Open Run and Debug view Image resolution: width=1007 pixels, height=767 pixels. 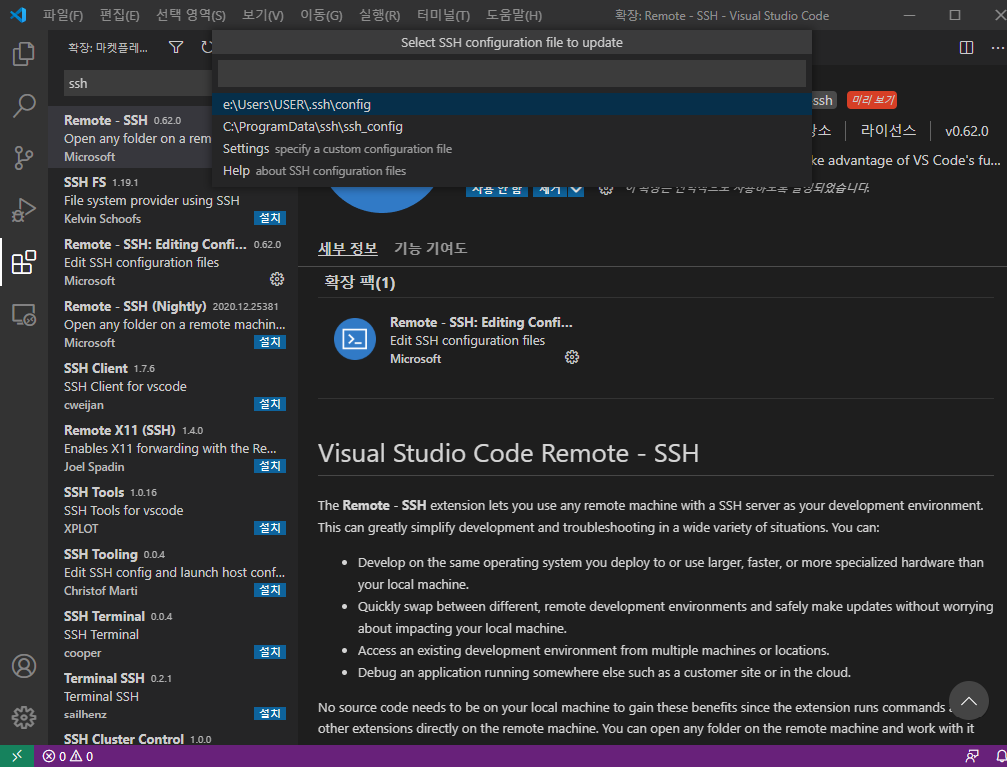[24, 210]
